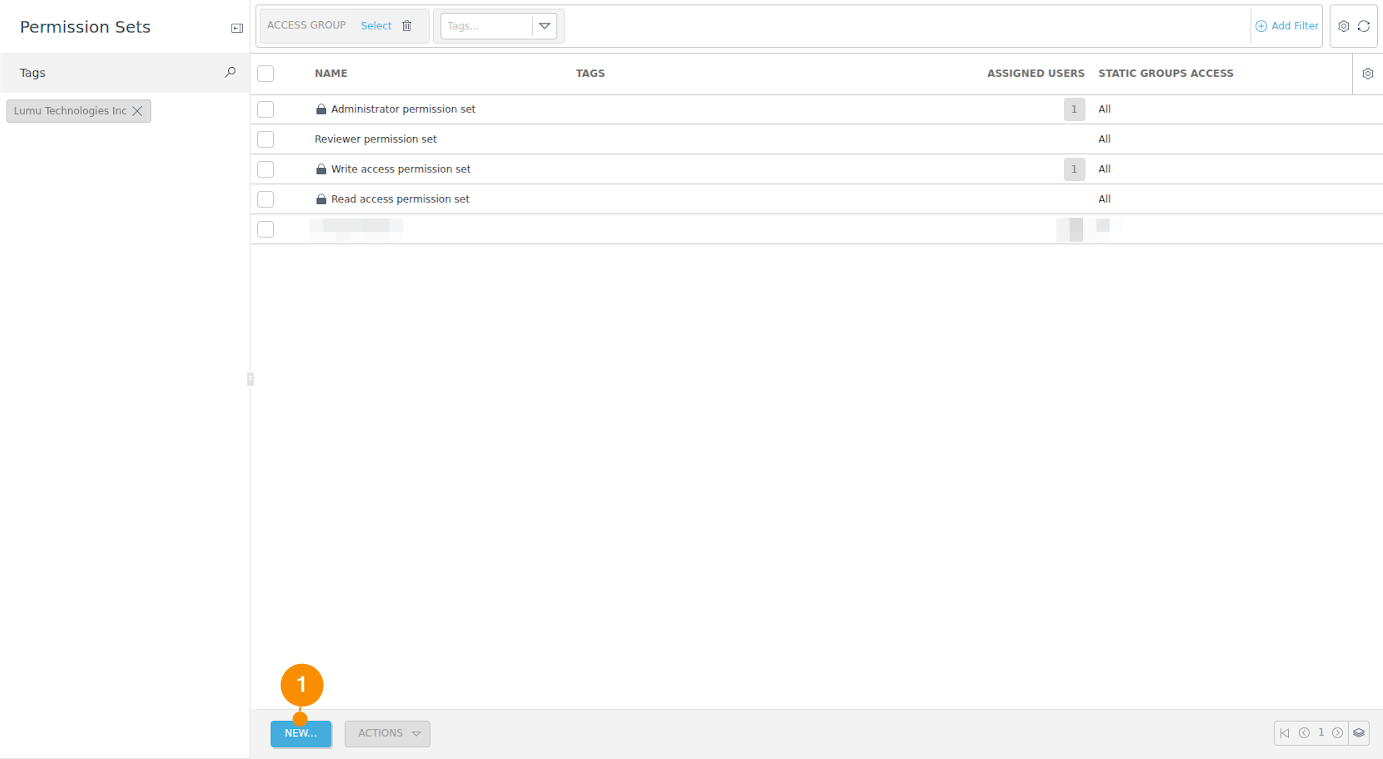Open the Tags filter dropdown arrow

[545, 26]
